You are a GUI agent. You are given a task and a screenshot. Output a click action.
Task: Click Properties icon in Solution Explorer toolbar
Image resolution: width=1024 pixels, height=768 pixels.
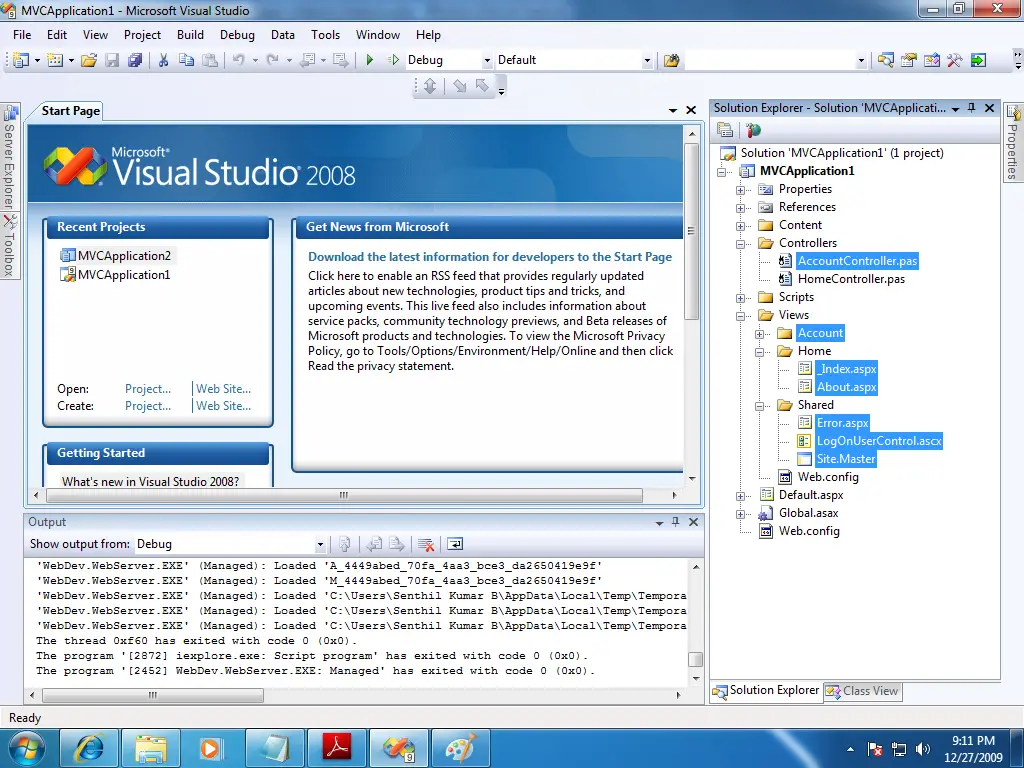[x=725, y=130]
